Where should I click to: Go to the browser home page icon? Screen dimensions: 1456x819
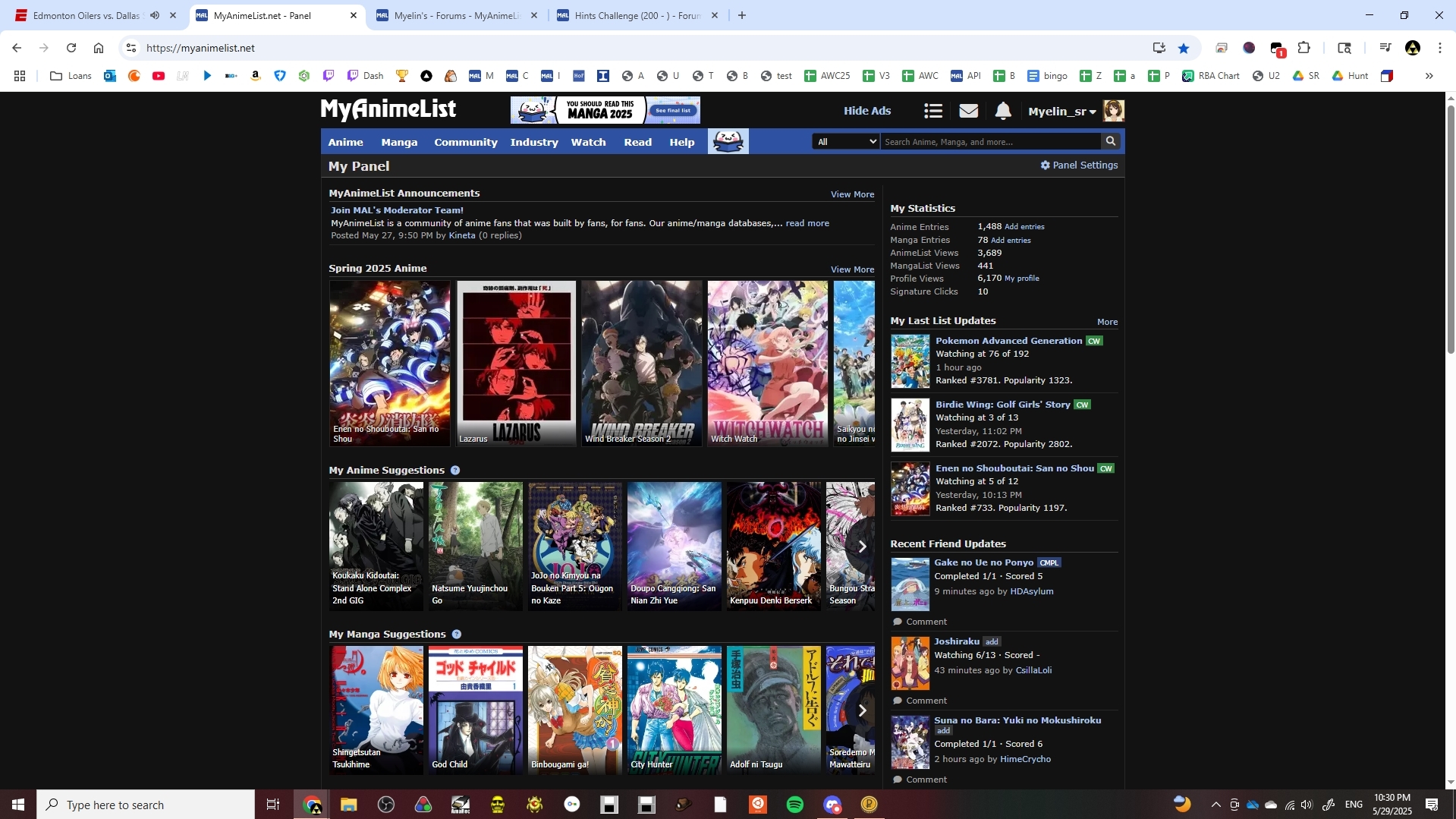tap(99, 48)
